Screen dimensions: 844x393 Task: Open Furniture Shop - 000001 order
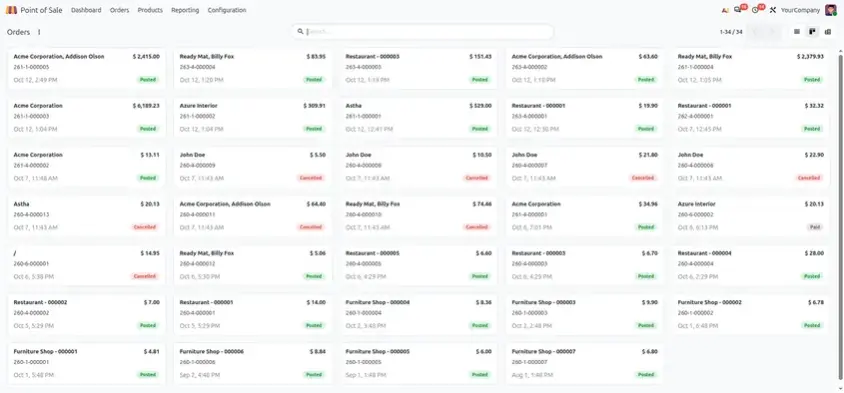(x=87, y=364)
